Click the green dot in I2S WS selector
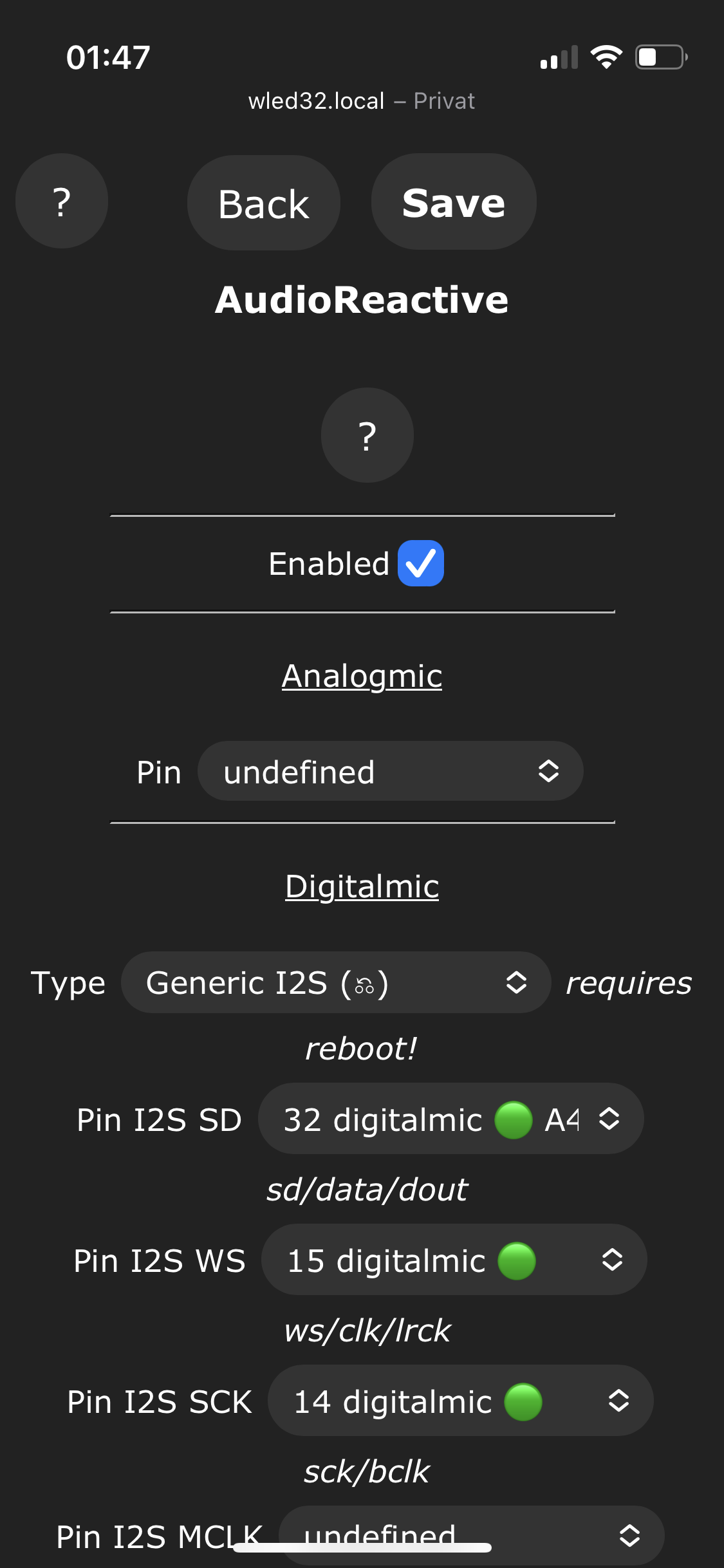This screenshot has height=1568, width=724. point(517,1261)
